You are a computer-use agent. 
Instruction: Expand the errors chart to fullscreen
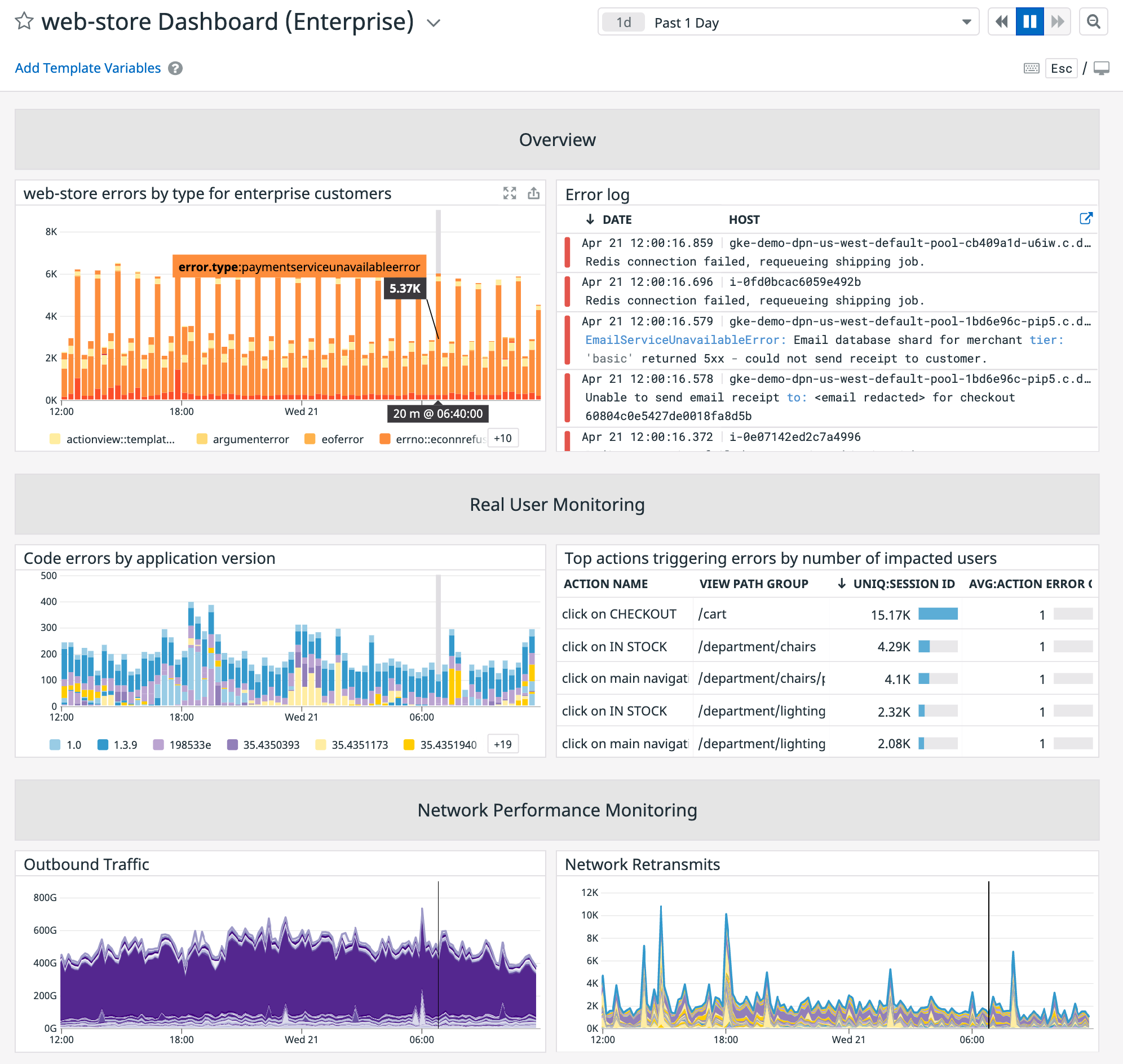point(510,193)
